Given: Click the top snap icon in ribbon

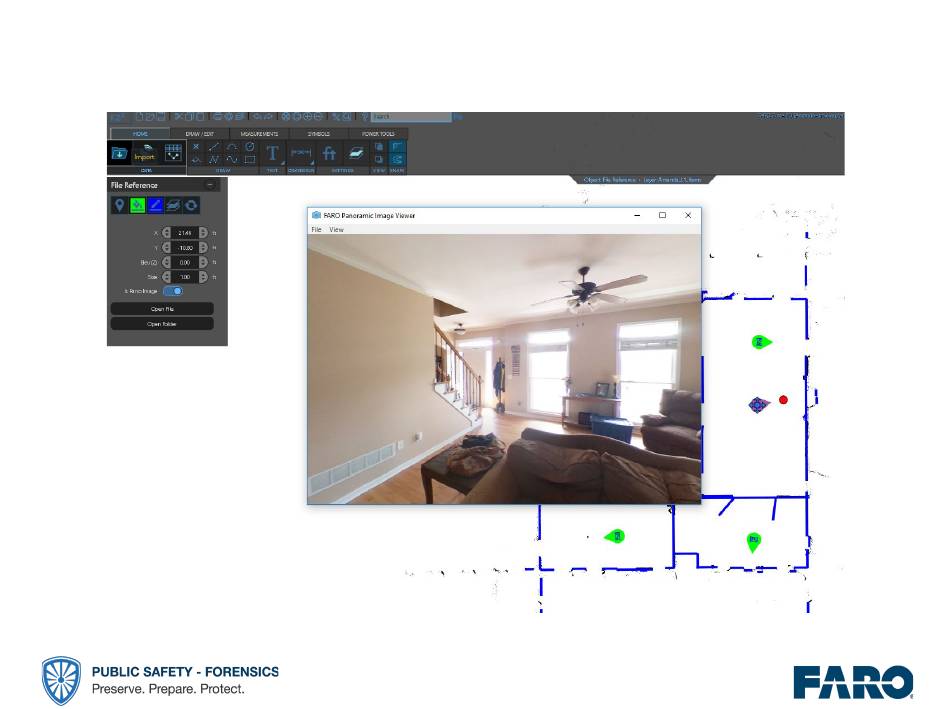Looking at the screenshot, I should point(397,147).
